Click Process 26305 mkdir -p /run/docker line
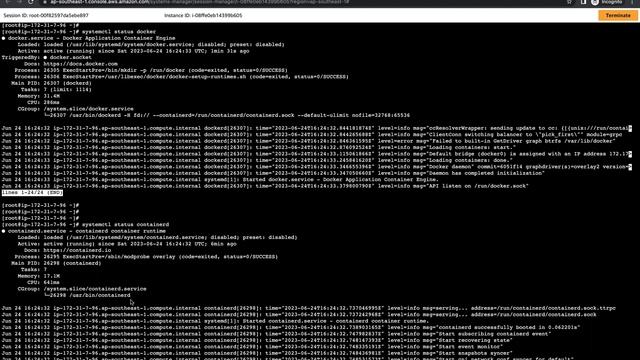 click(x=151, y=70)
